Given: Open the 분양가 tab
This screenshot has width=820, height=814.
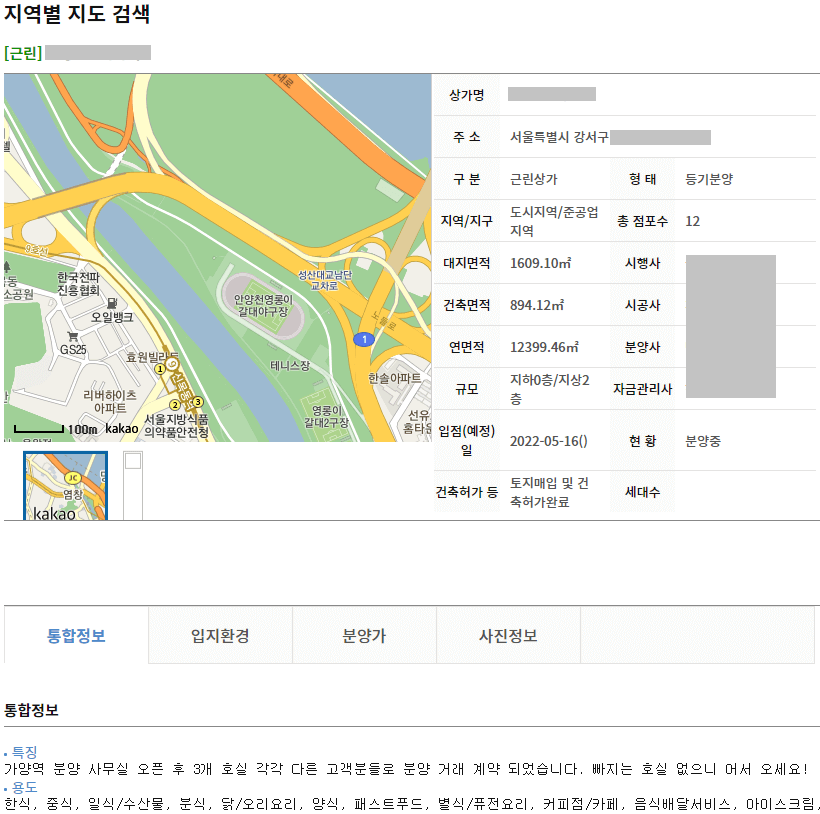Looking at the screenshot, I should (364, 635).
